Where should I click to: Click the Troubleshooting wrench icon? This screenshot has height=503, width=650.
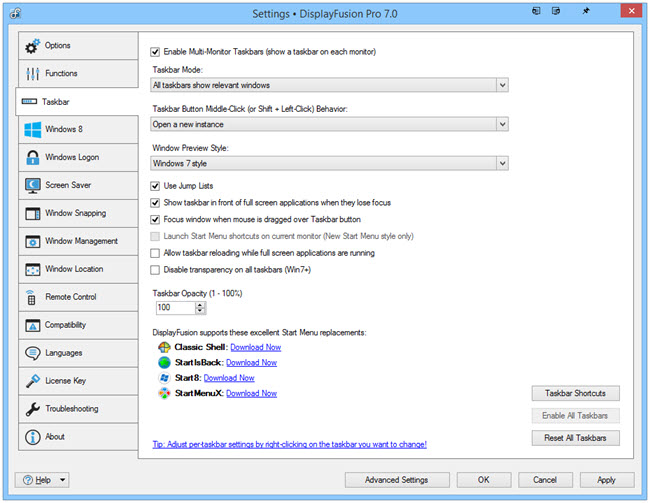coord(33,409)
